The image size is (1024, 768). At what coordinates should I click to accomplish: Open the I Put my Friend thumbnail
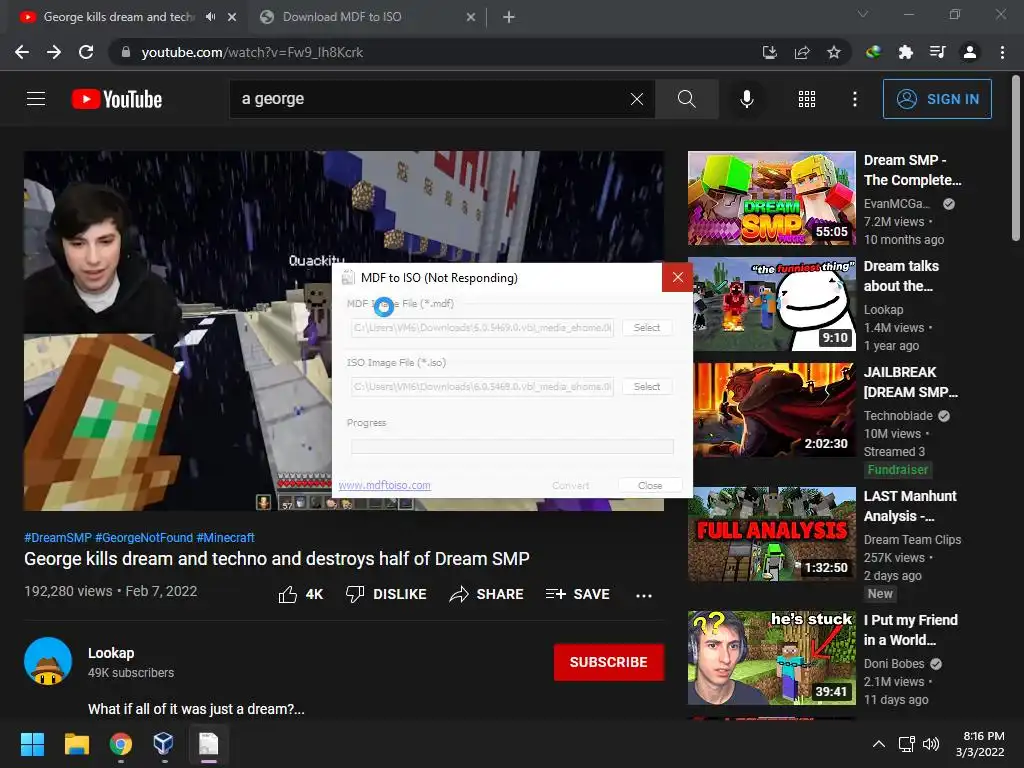tap(771, 658)
